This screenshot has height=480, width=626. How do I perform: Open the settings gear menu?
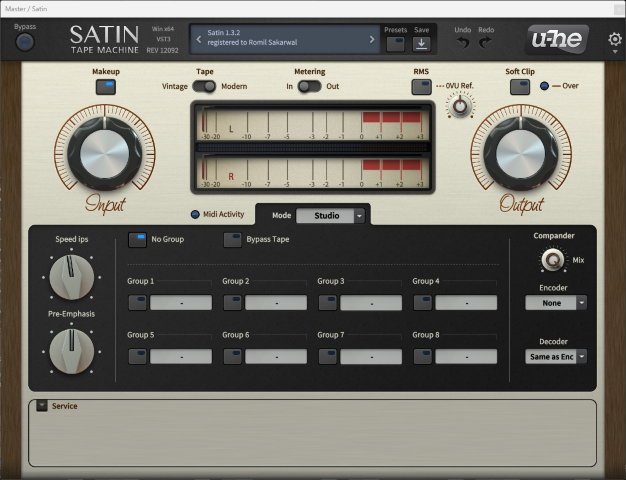tap(615, 39)
